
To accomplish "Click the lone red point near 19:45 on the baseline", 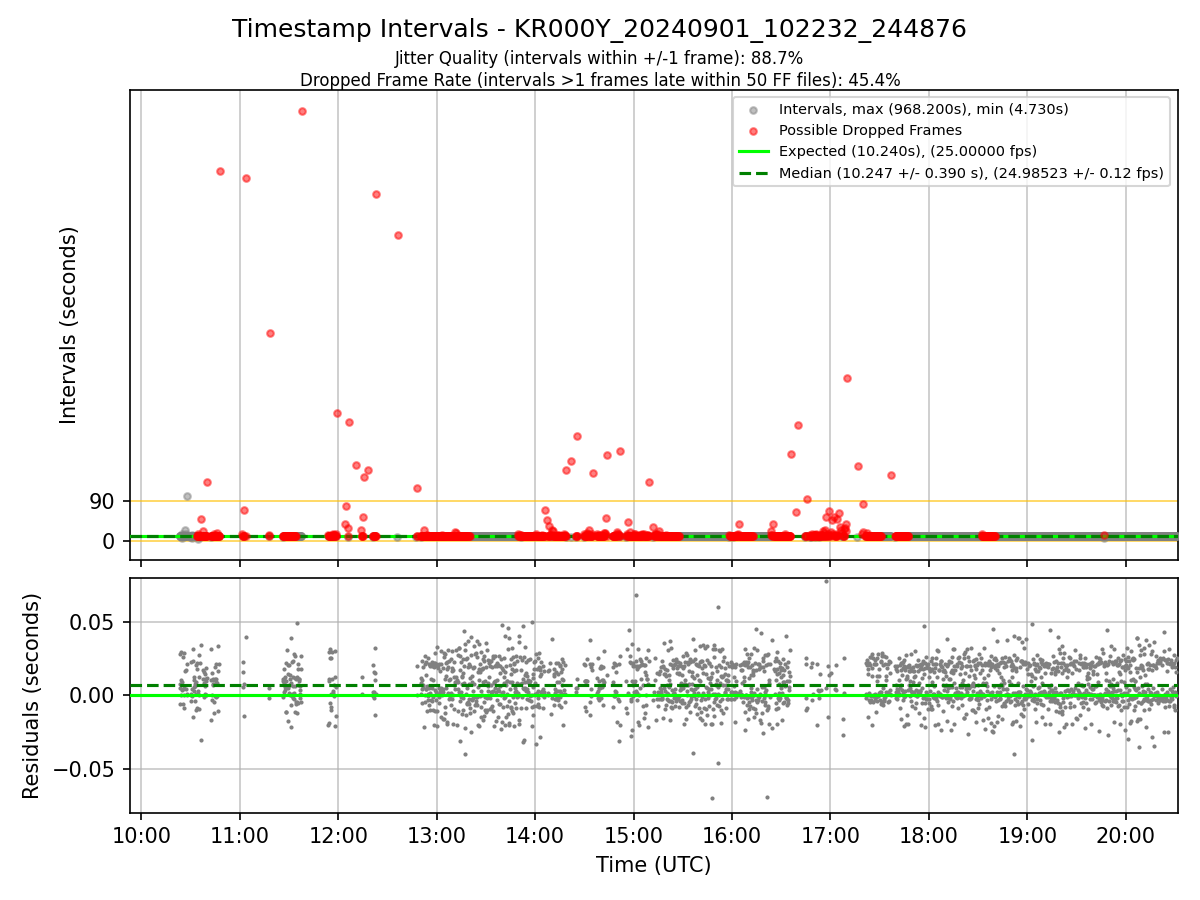I will (1105, 536).
